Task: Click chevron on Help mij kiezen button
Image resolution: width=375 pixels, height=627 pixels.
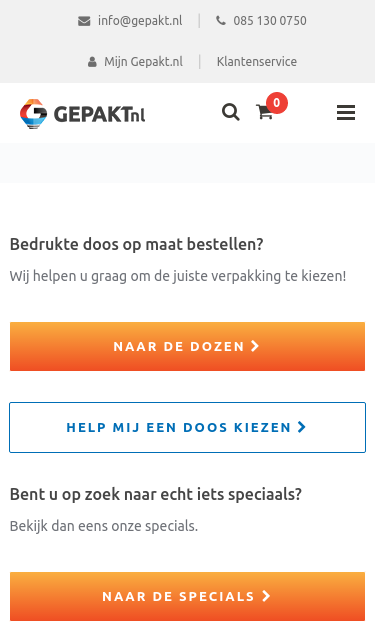Action: click(x=302, y=427)
